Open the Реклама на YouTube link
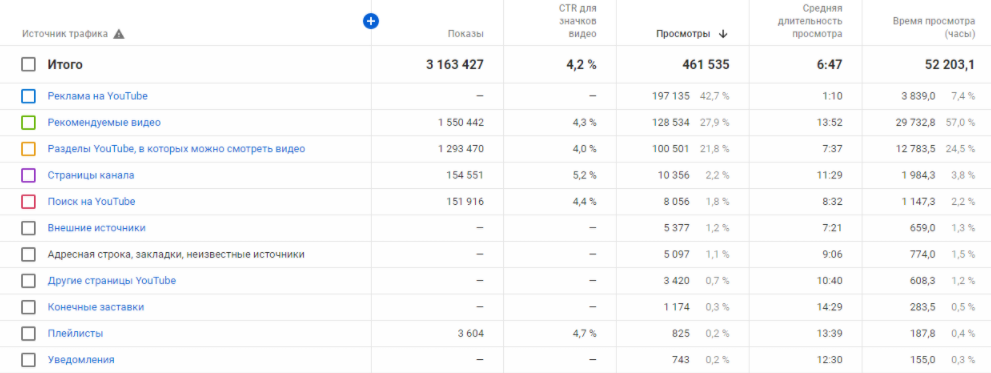991x373 pixels. (97, 96)
